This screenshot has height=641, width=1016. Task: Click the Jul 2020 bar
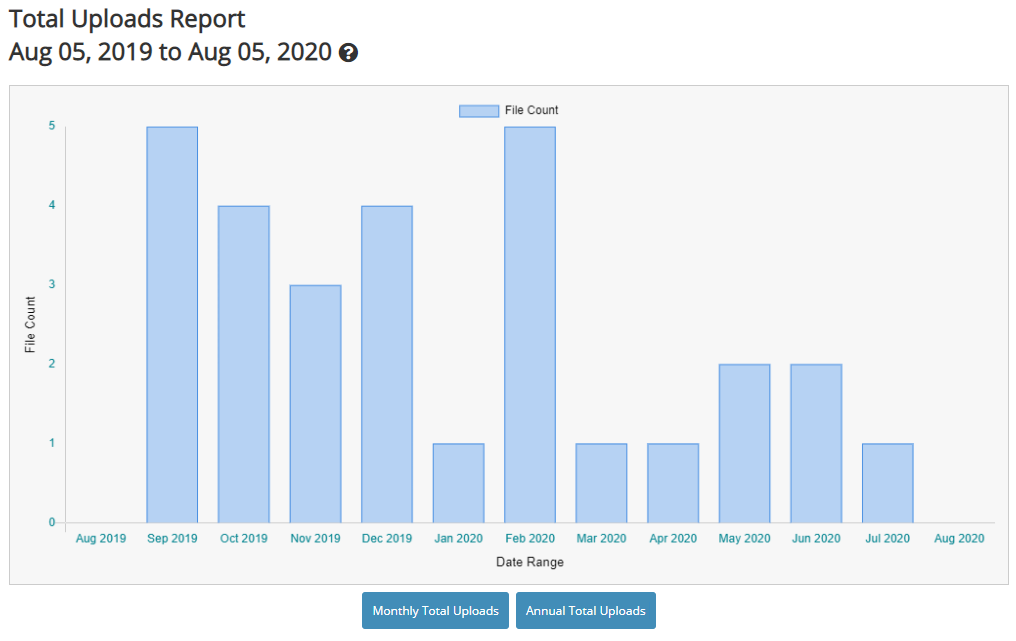[x=887, y=483]
